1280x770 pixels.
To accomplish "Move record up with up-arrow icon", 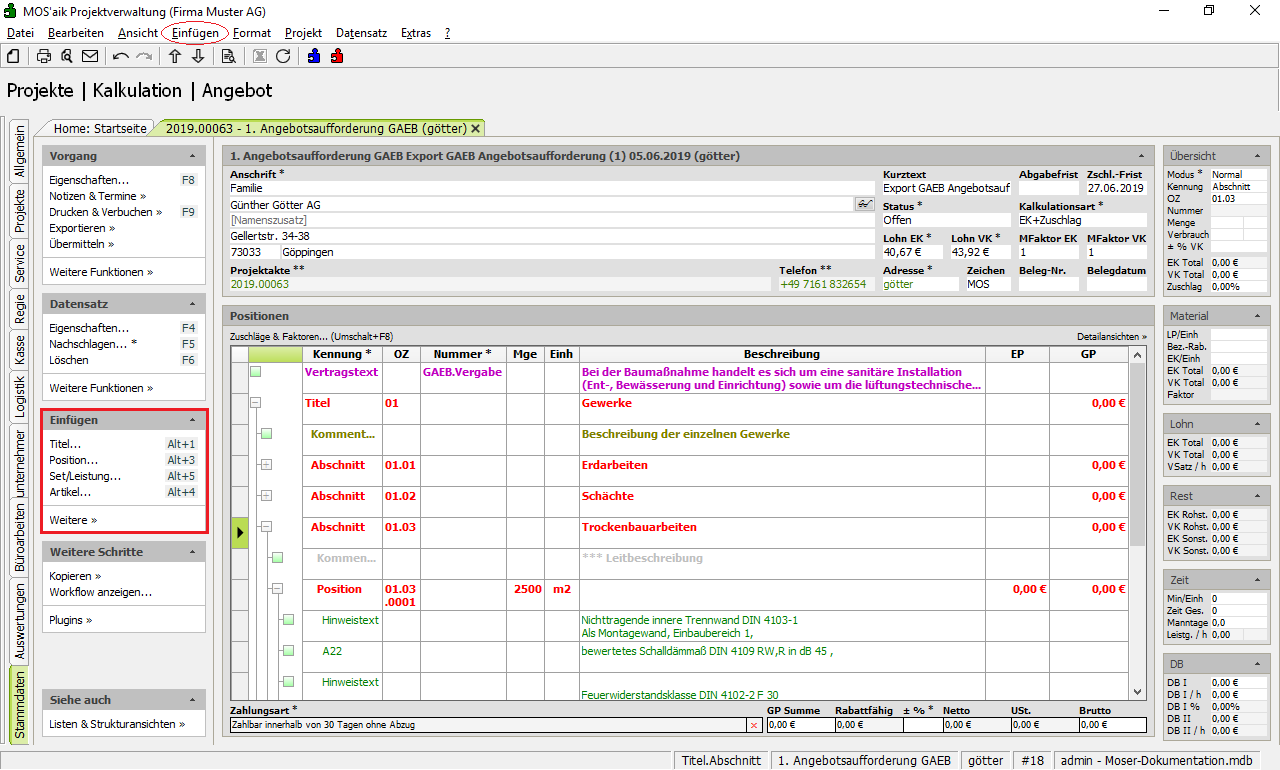I will [175, 56].
